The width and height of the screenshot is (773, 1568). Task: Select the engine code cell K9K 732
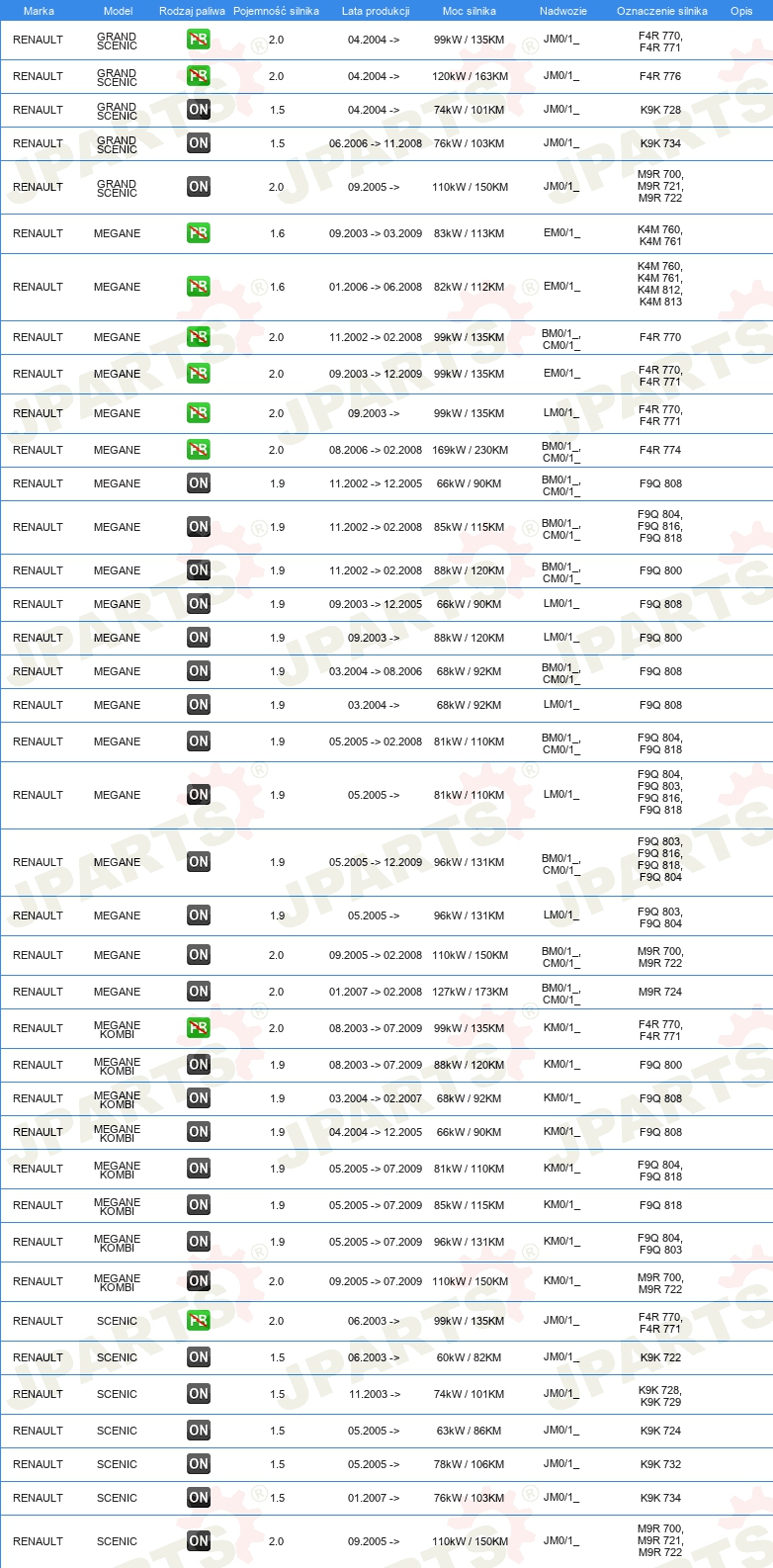[x=660, y=1464]
